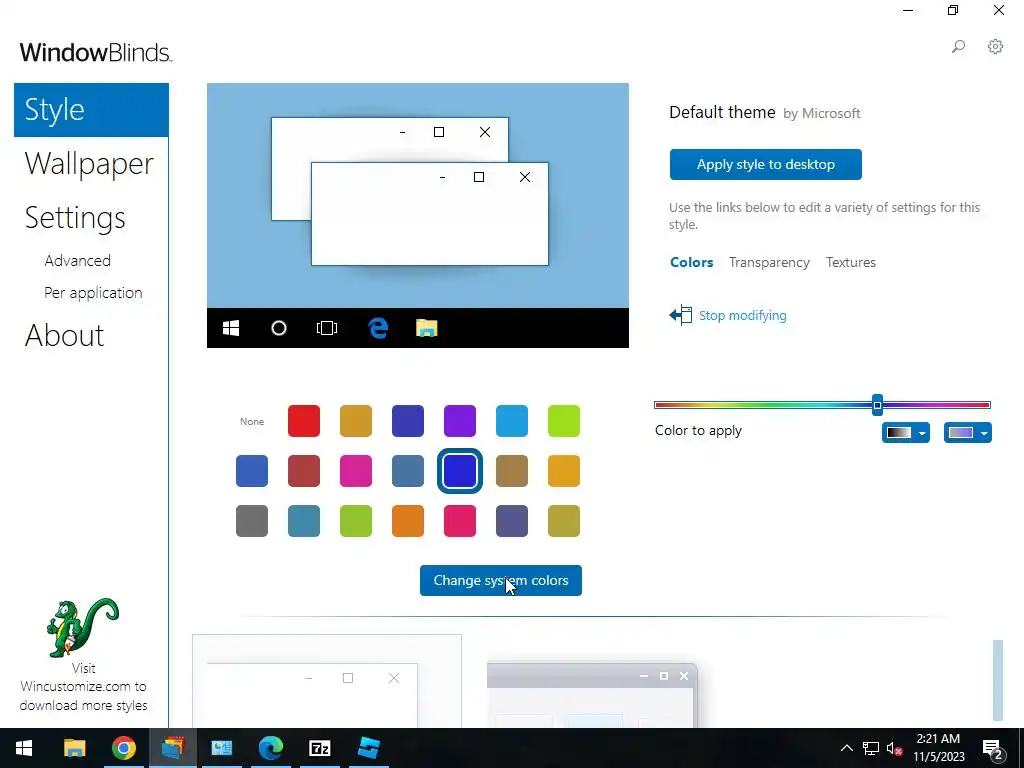Pick the gold swatch in top row
Screen dimensions: 1024x768
coord(356,421)
